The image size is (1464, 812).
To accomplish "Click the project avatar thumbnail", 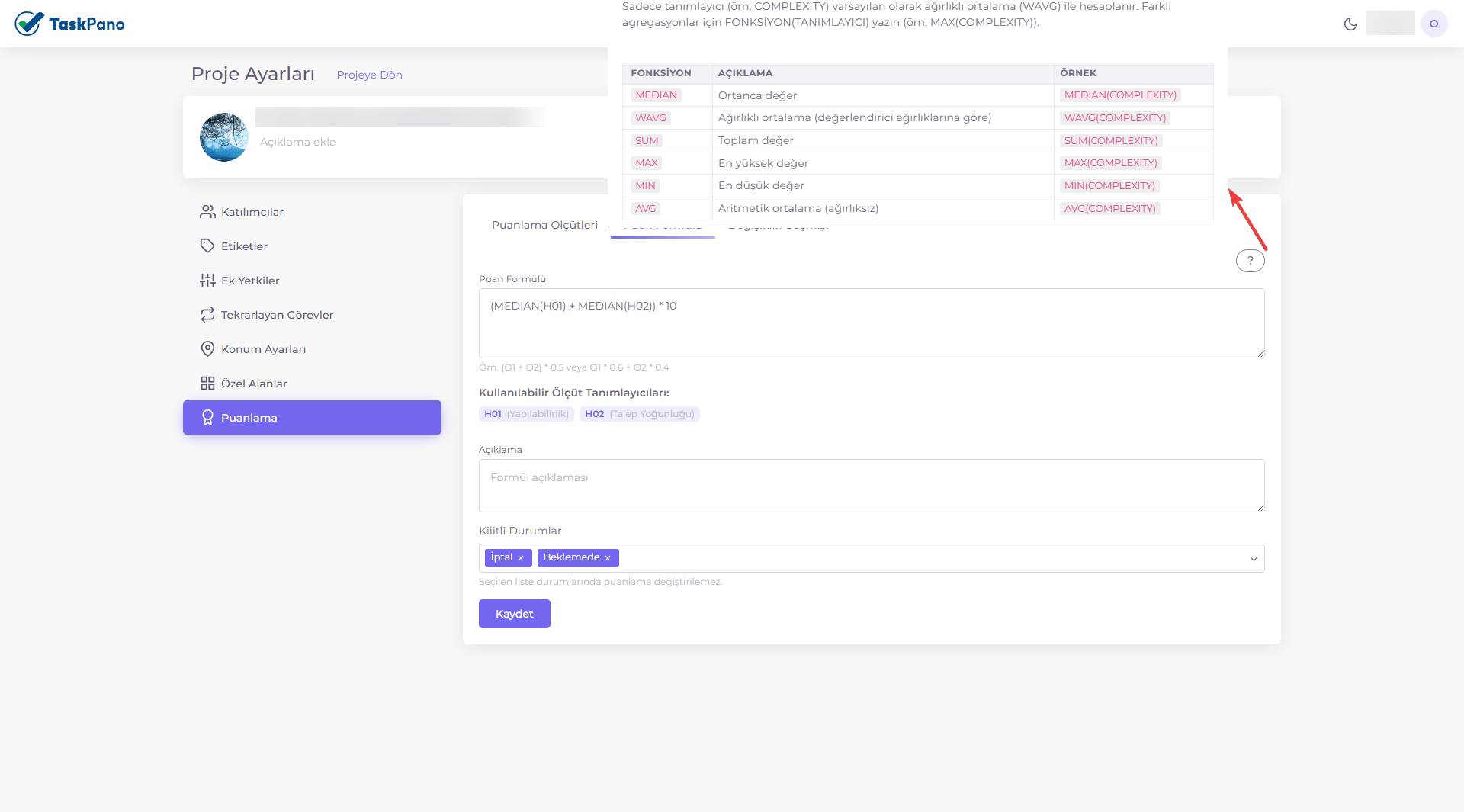I will pyautogui.click(x=223, y=137).
